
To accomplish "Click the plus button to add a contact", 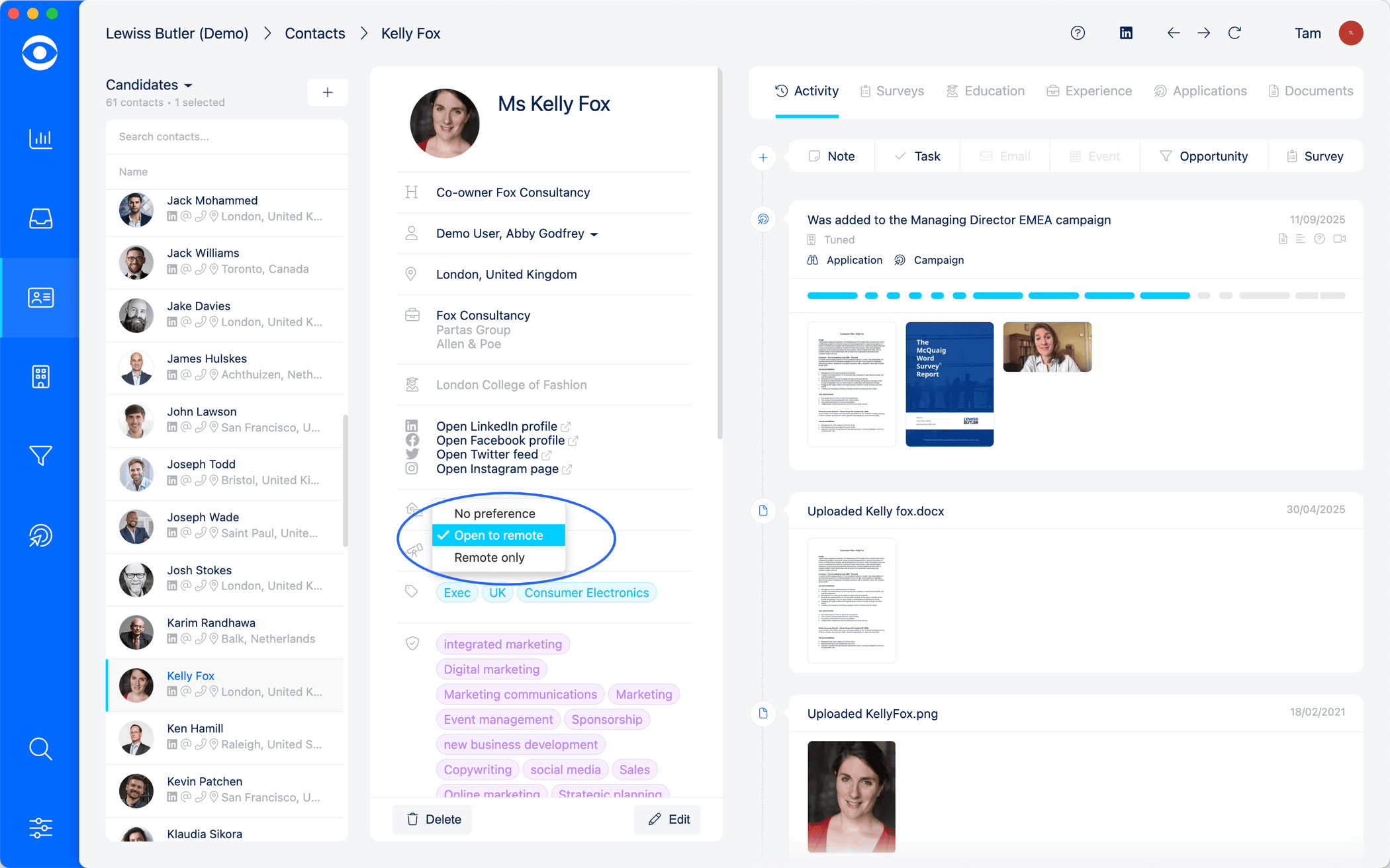I will tap(328, 93).
